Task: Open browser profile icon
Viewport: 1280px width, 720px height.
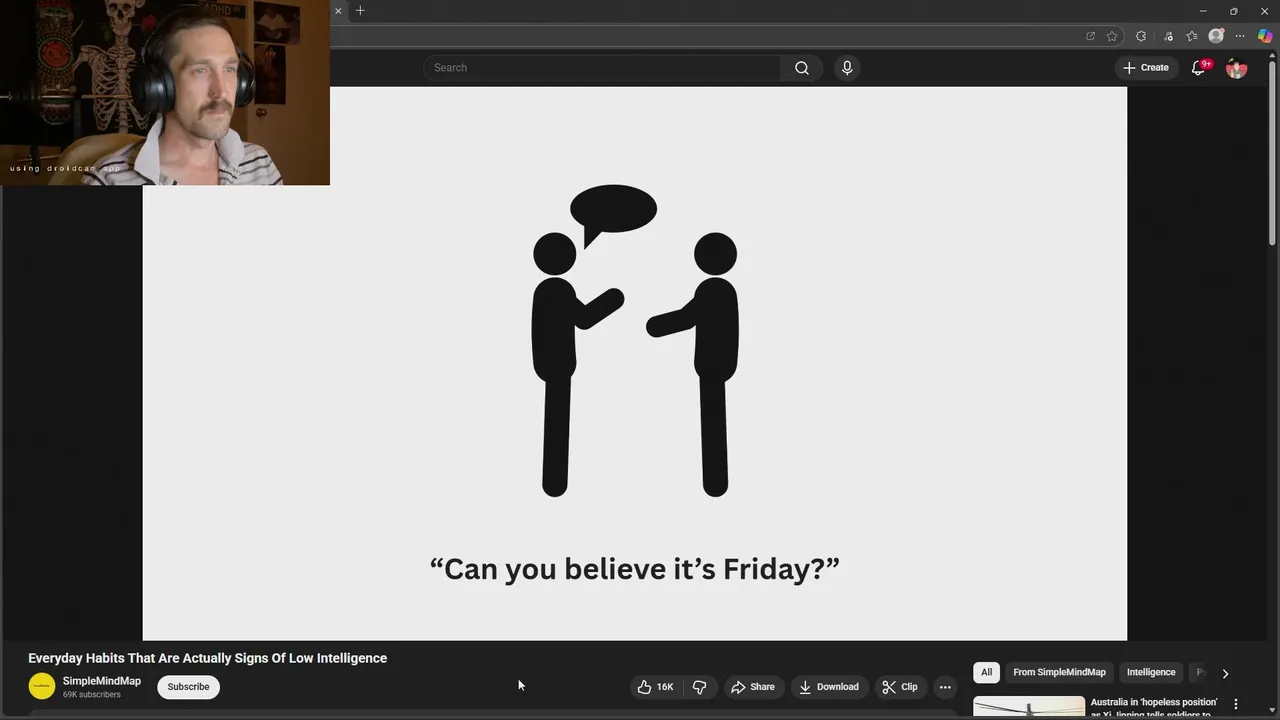Action: pos(1216,36)
